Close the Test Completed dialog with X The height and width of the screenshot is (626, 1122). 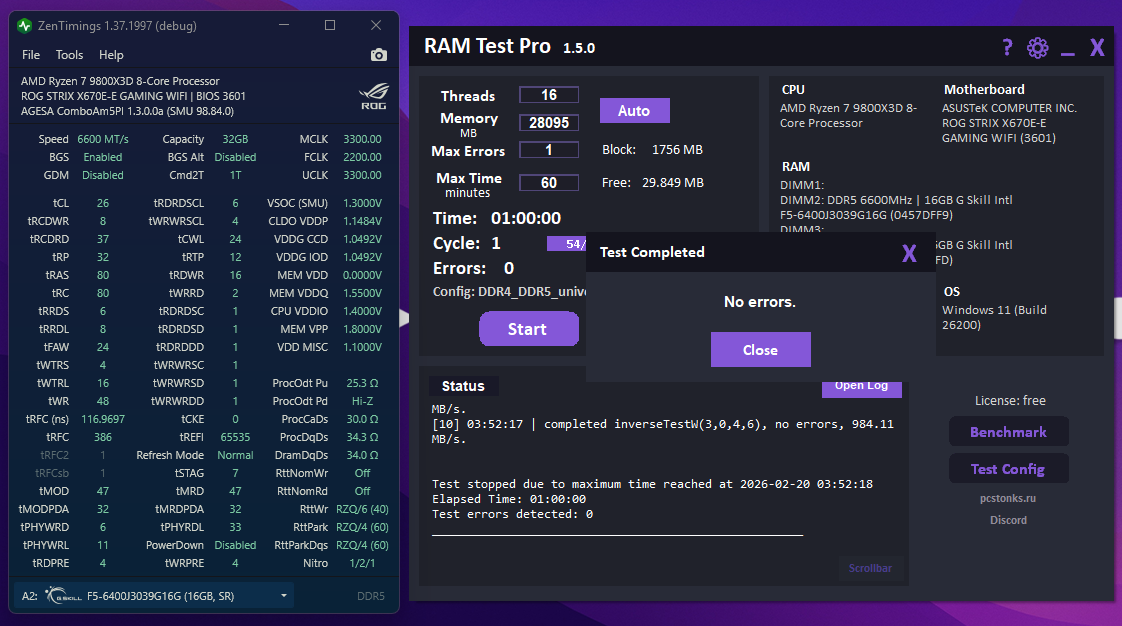(x=909, y=253)
